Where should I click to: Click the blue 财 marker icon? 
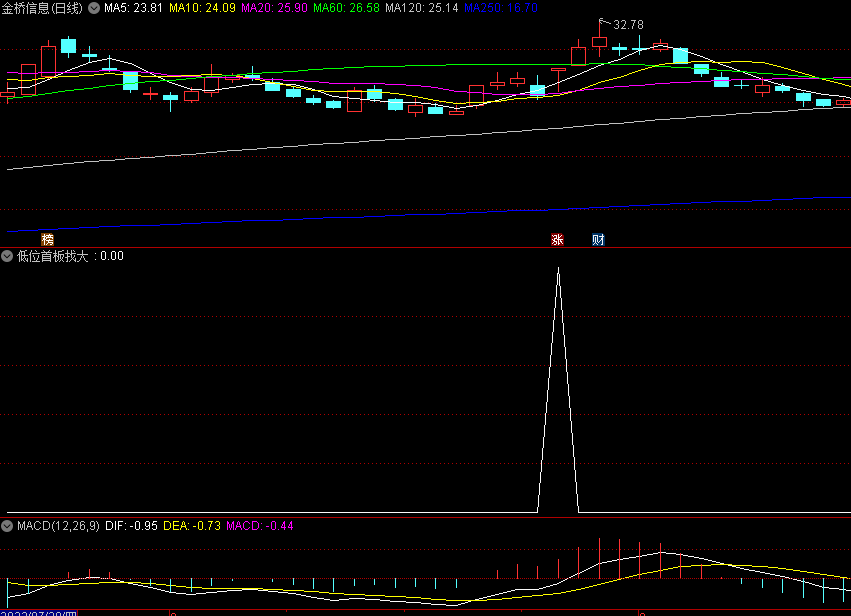[598, 239]
